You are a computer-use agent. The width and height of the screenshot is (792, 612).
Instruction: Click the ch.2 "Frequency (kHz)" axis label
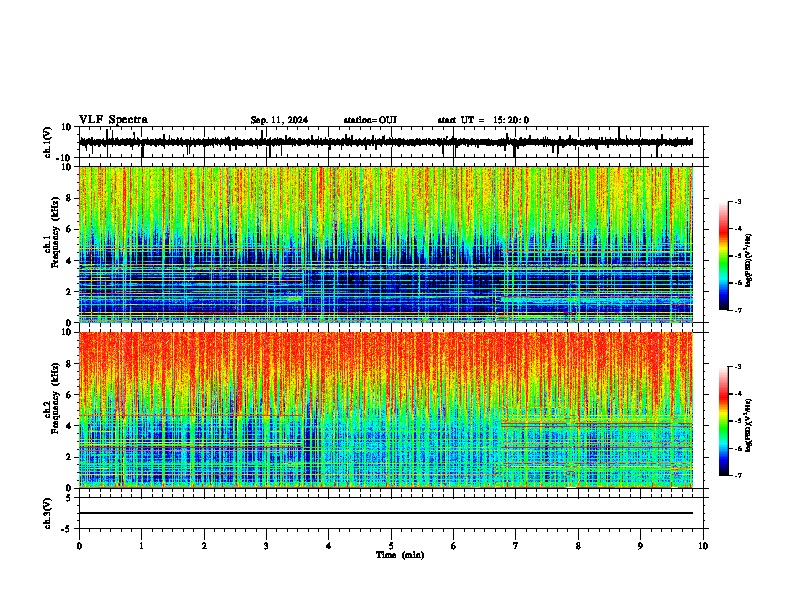pos(55,398)
